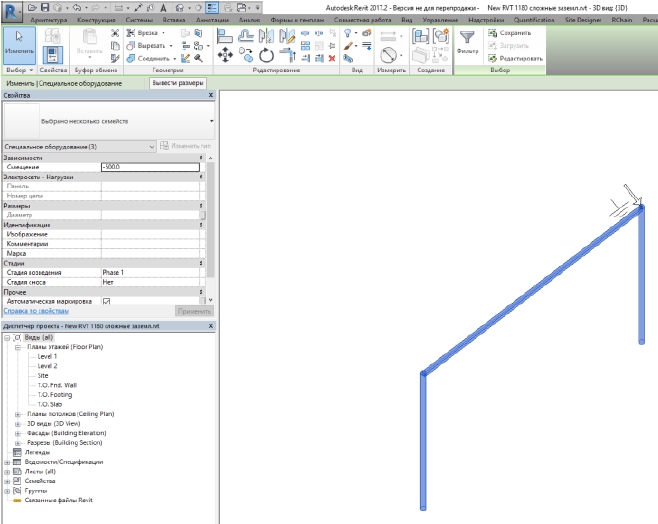Click the Modify (Изменить) arrow tool

tap(19, 43)
